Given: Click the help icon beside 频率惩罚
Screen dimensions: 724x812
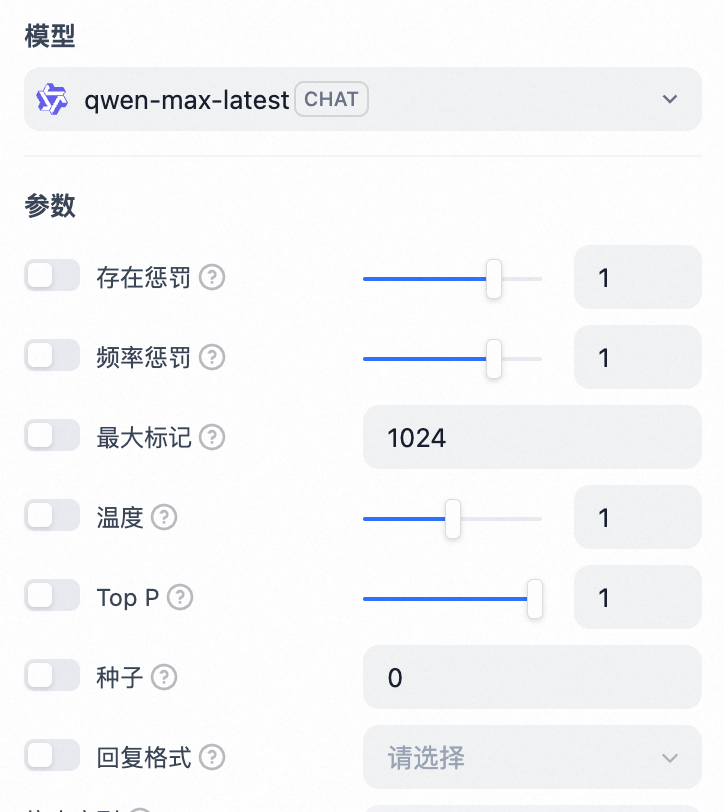Looking at the screenshot, I should [x=212, y=357].
